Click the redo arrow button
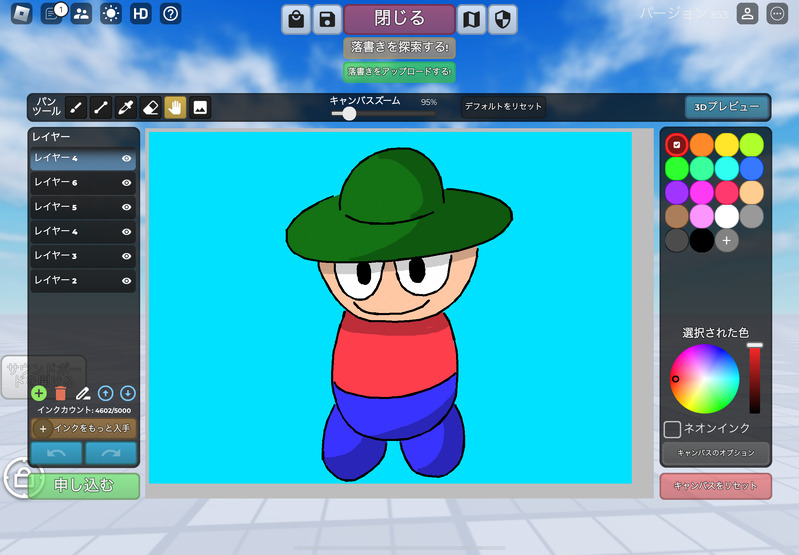This screenshot has width=799, height=555. point(111,453)
